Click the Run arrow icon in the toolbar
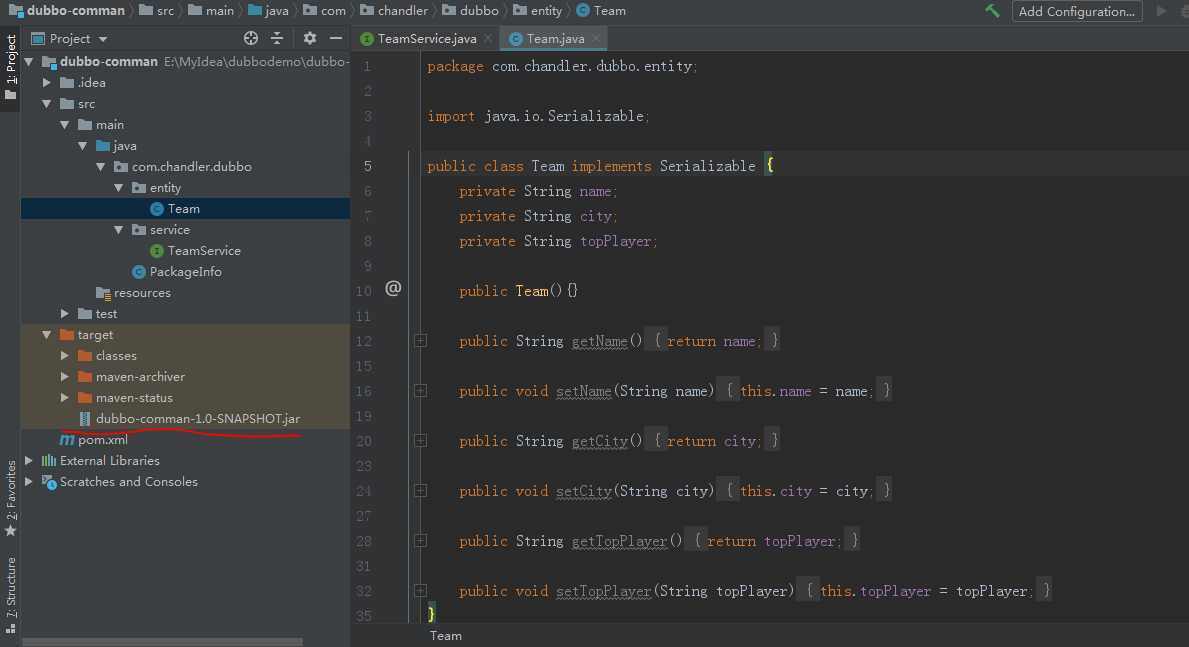Image resolution: width=1189 pixels, height=647 pixels. point(1161,11)
